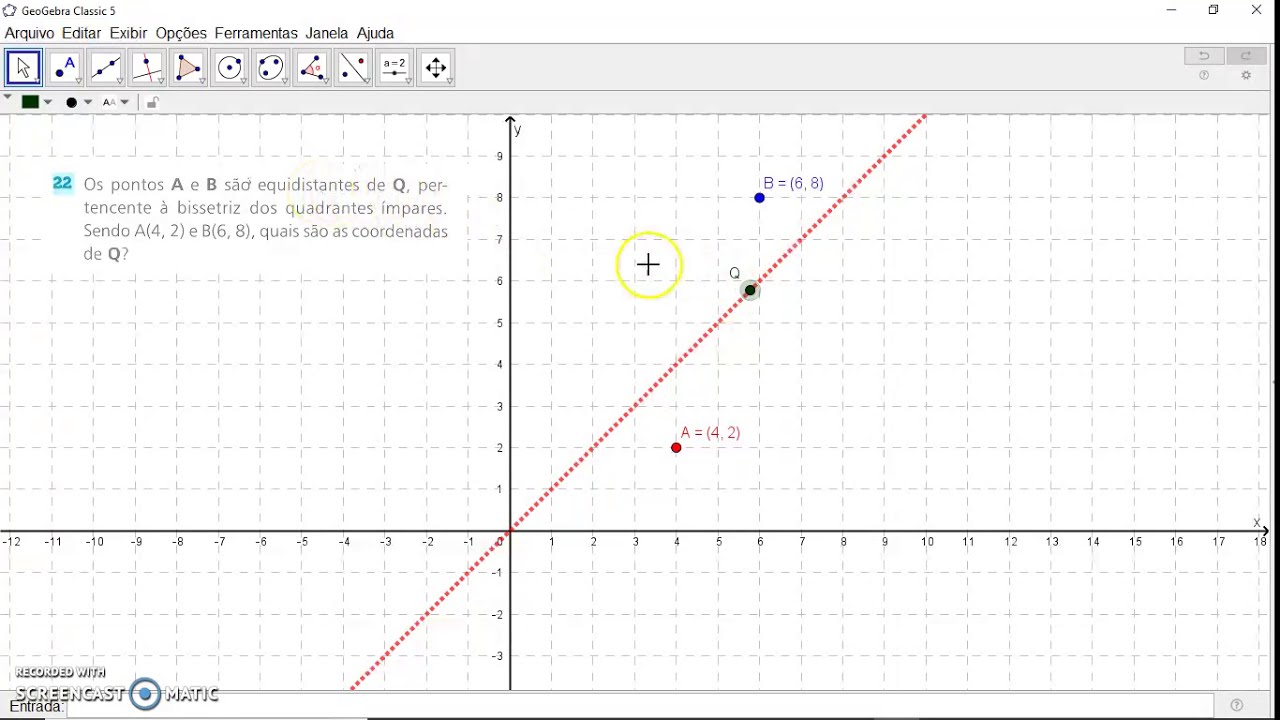Select the Ellipse conic tool

271,68
